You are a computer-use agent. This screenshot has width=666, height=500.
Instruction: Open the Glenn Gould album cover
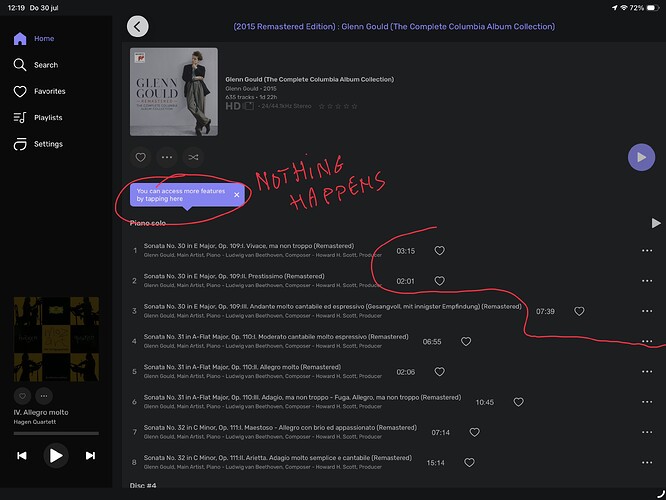coord(174,92)
